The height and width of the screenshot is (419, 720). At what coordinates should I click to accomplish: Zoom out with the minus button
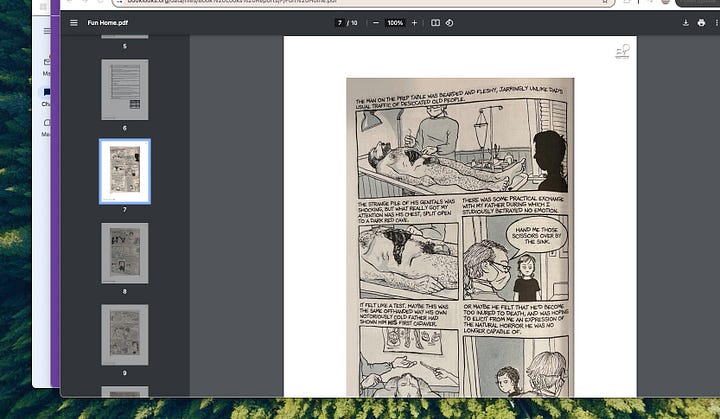pos(376,23)
